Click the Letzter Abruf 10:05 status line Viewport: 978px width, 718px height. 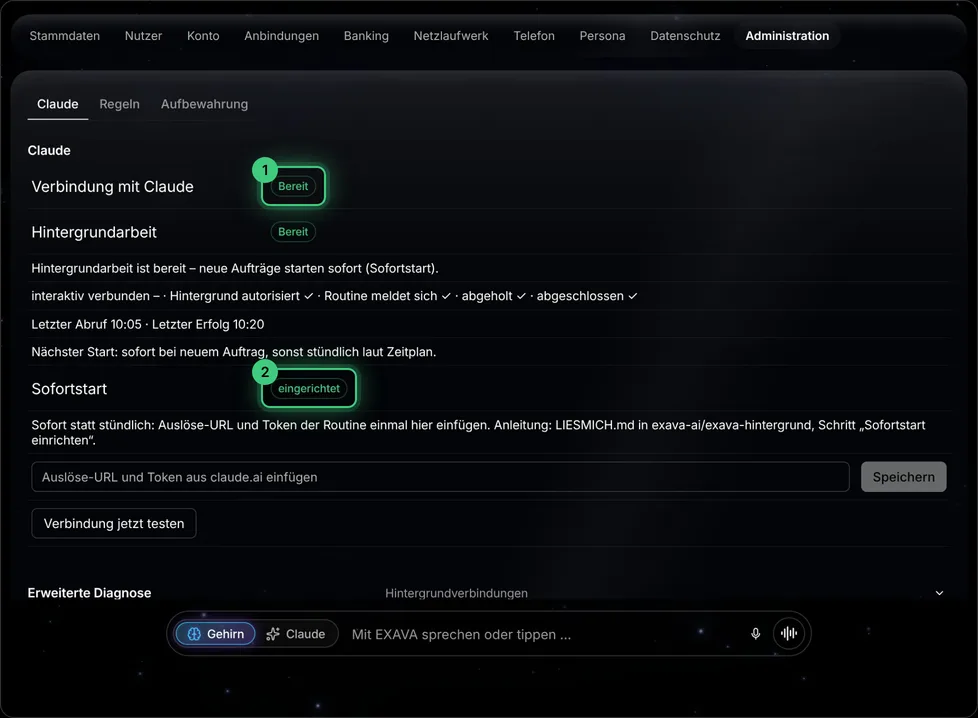click(148, 324)
